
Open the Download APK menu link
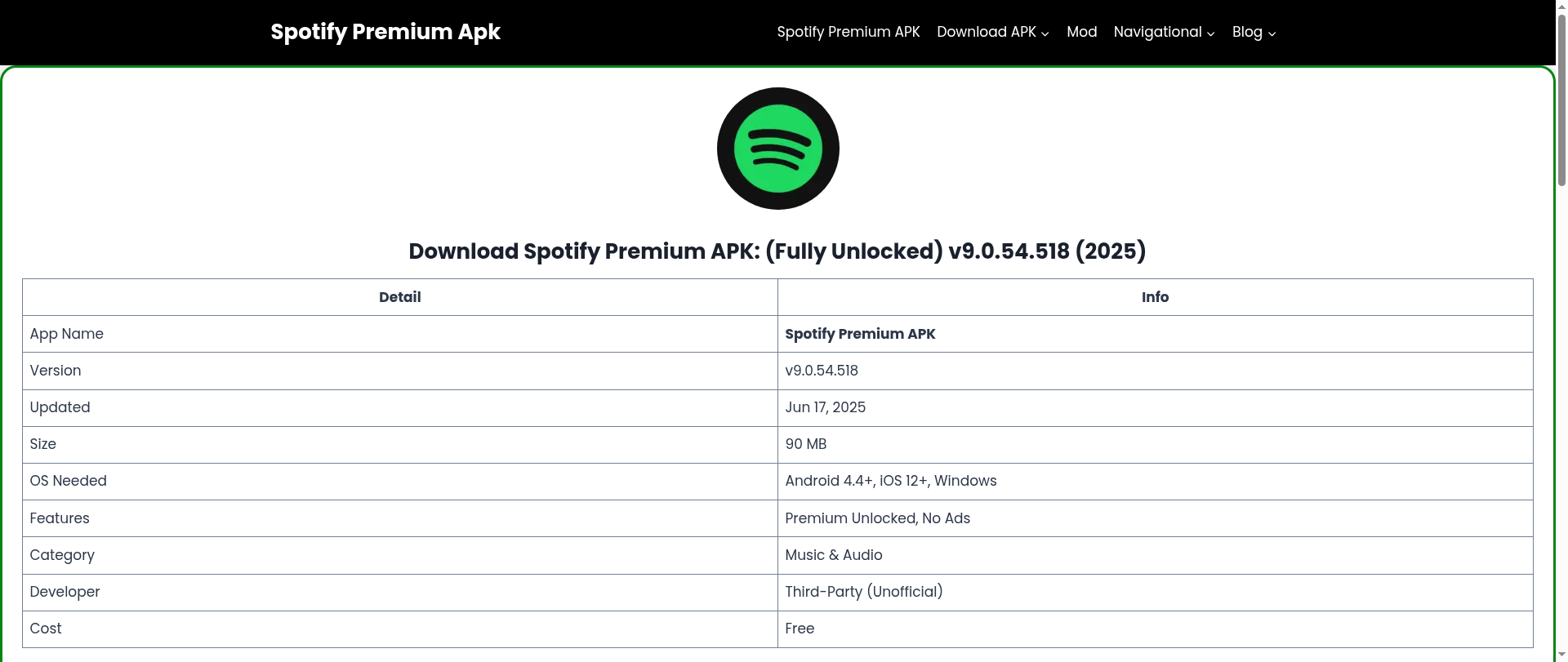[x=987, y=32]
